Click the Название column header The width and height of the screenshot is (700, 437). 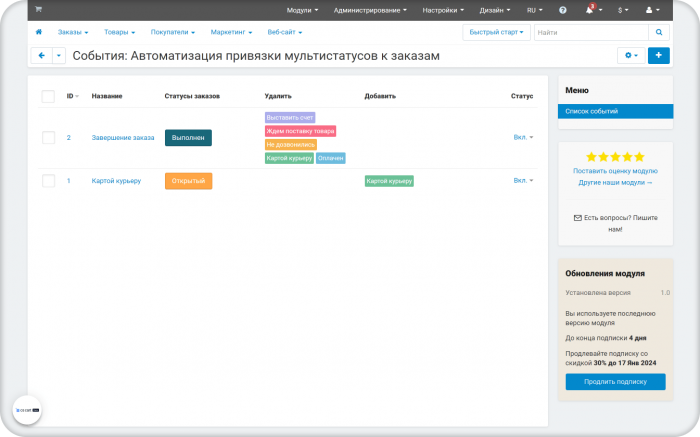point(107,96)
